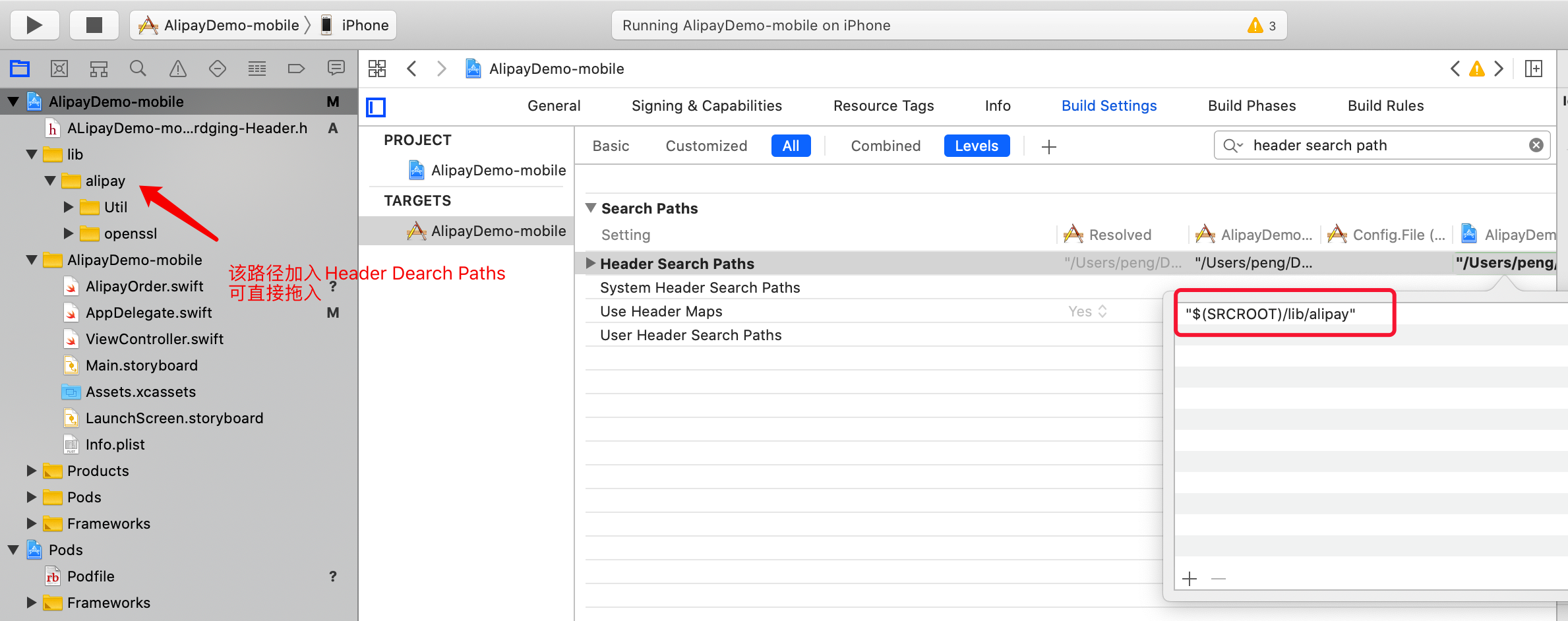
Task: Click the add build setting plus button
Action: click(1049, 146)
